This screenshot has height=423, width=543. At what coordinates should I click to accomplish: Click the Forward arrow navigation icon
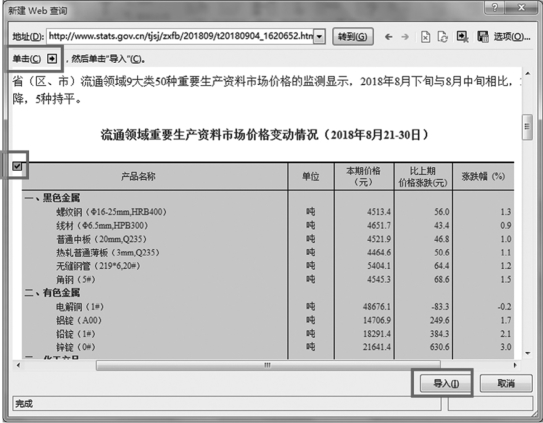pos(405,37)
